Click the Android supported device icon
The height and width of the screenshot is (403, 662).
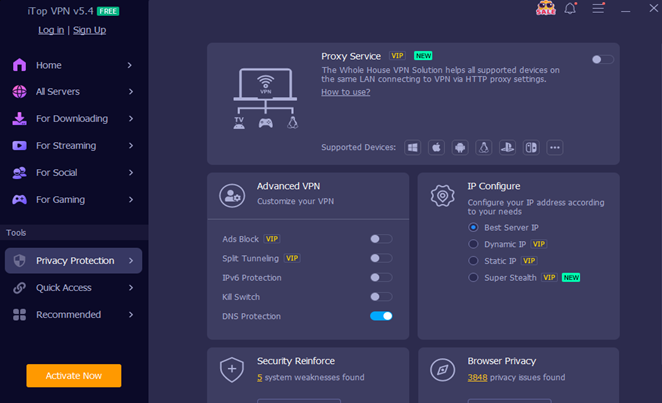pyautogui.click(x=460, y=147)
